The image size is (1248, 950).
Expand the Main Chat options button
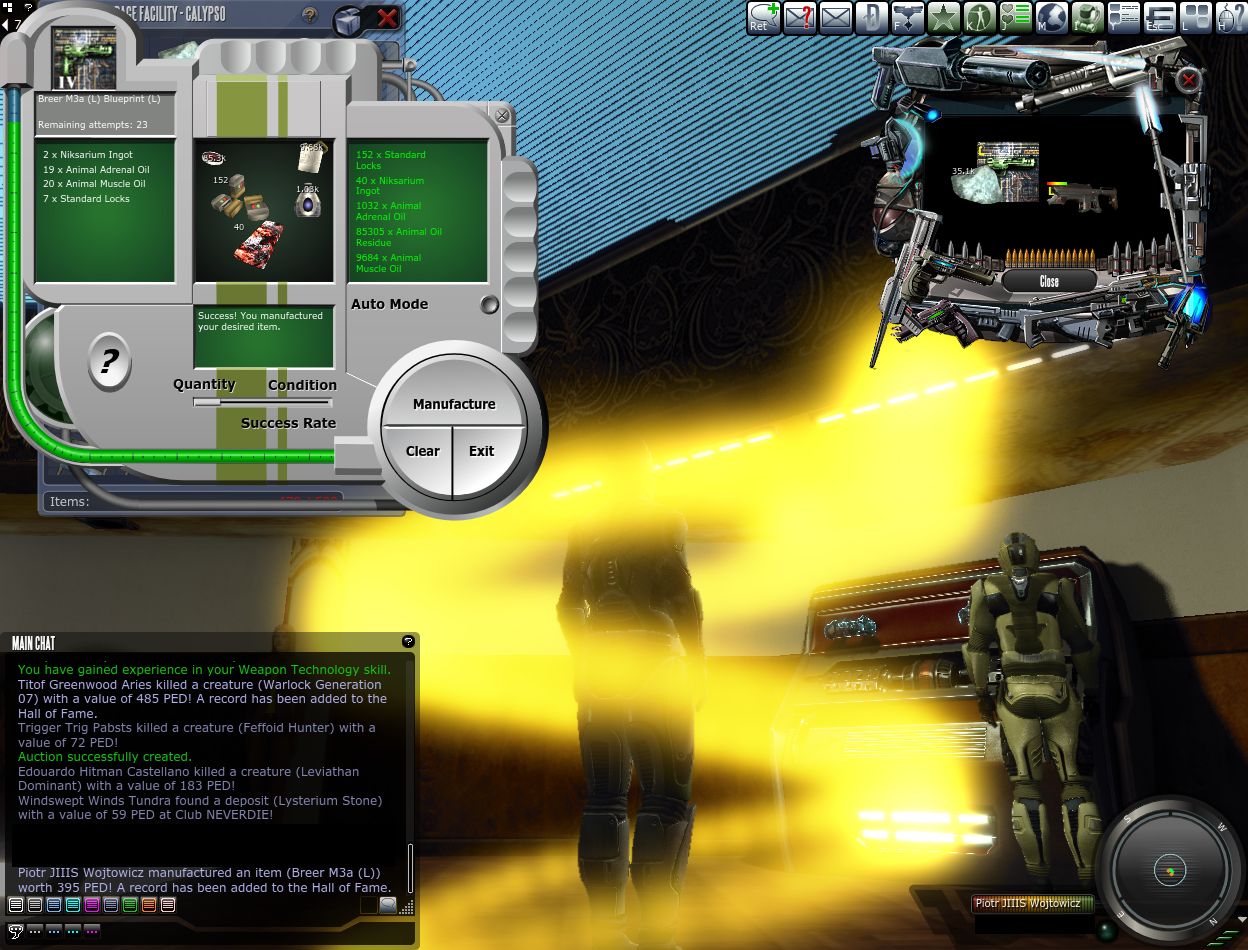tap(408, 641)
